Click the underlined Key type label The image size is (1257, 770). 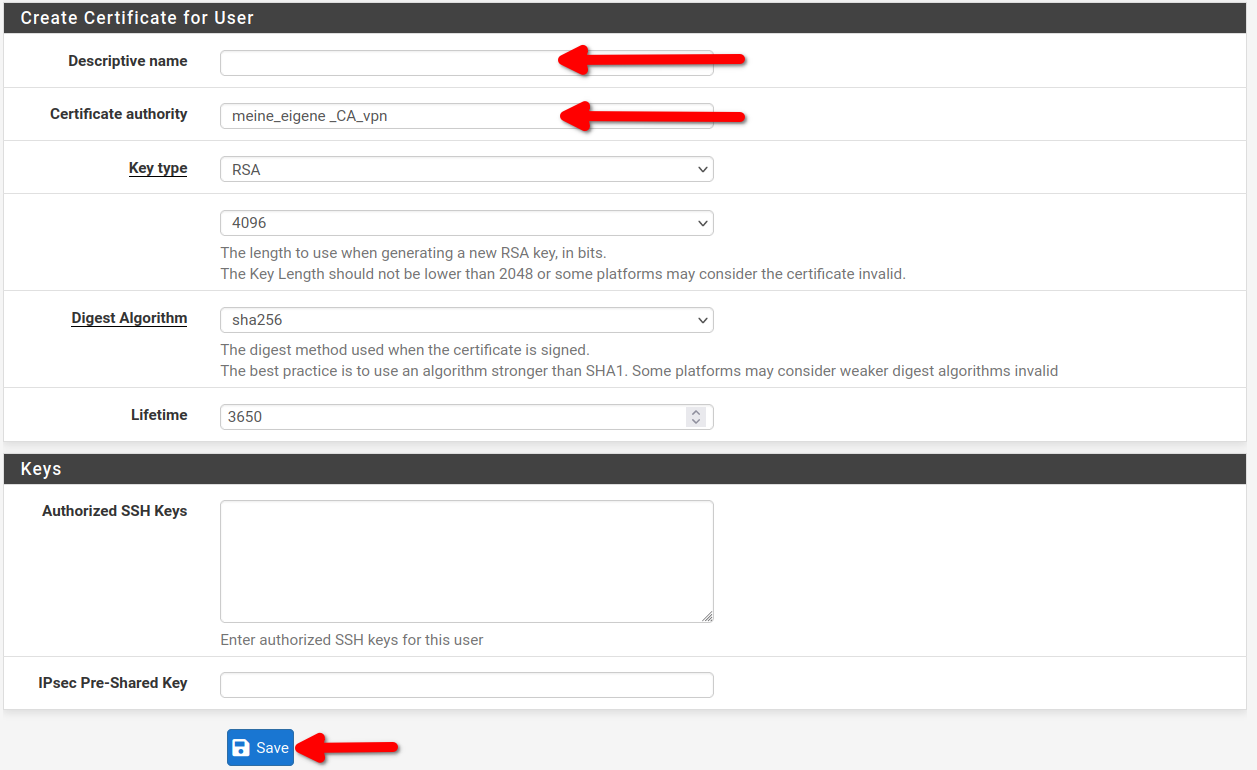pyautogui.click(x=158, y=168)
